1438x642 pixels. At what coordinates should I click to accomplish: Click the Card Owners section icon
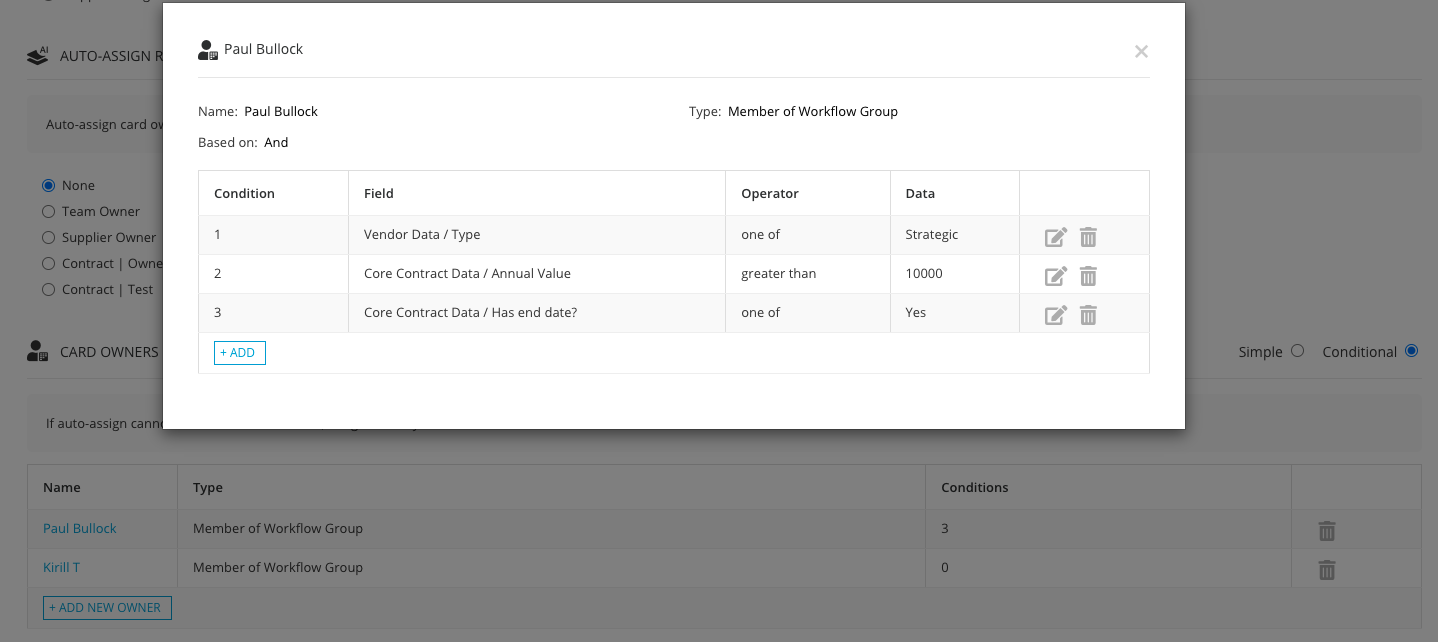[x=37, y=351]
